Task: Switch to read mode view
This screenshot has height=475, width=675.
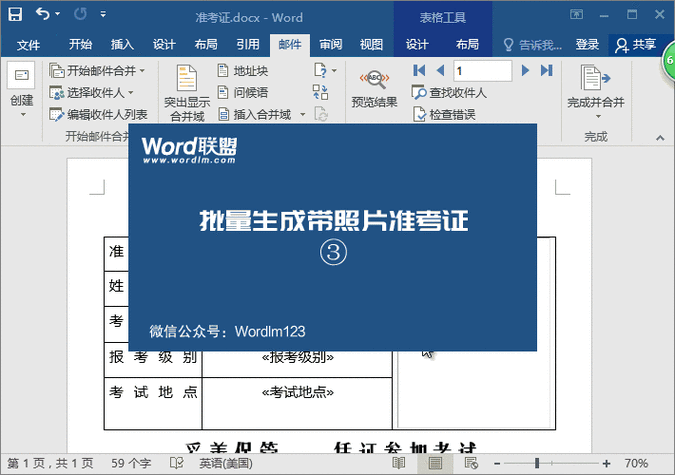Action: 399,463
